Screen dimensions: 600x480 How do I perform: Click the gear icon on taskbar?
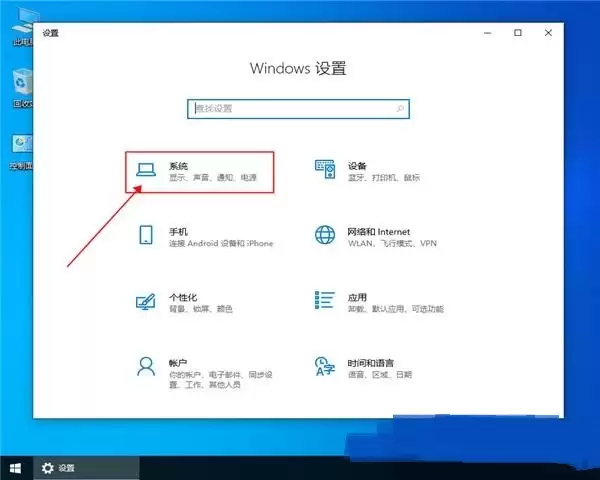(47, 468)
